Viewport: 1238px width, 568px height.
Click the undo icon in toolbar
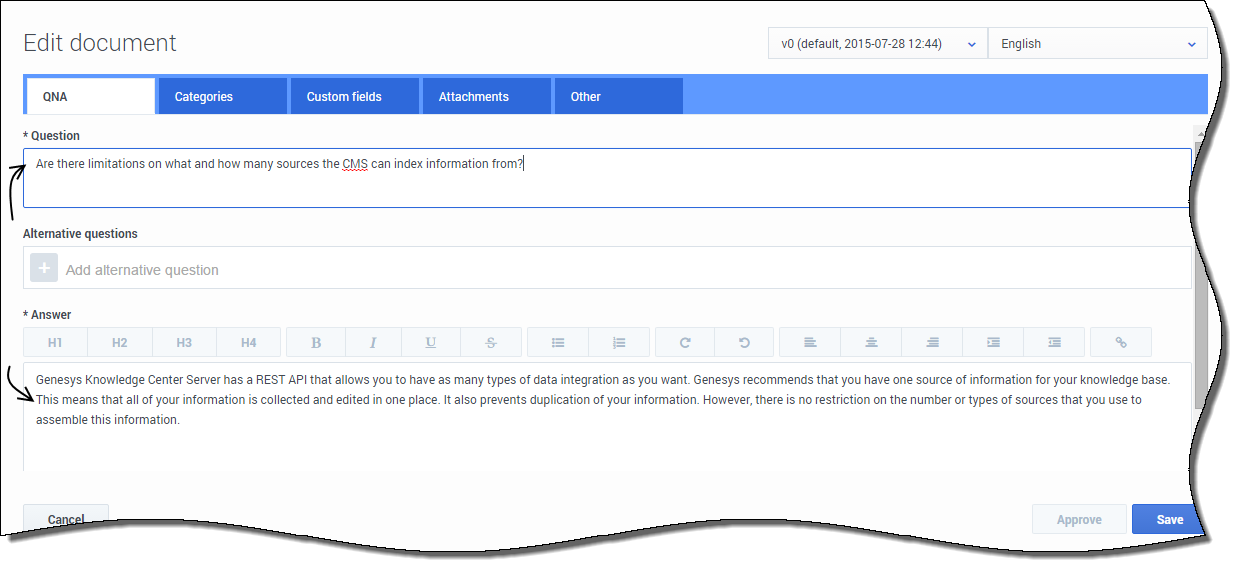point(745,343)
